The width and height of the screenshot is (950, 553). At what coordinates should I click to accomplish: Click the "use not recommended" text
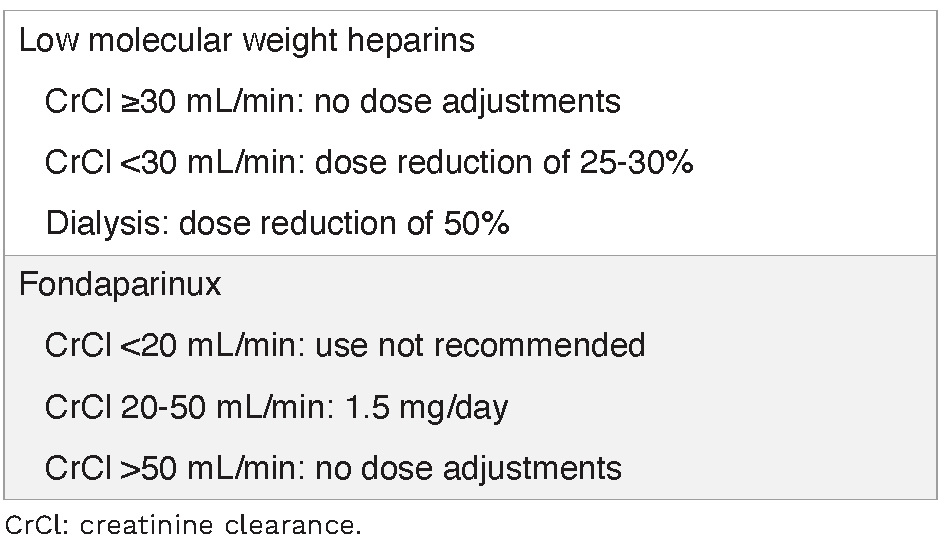(480, 346)
